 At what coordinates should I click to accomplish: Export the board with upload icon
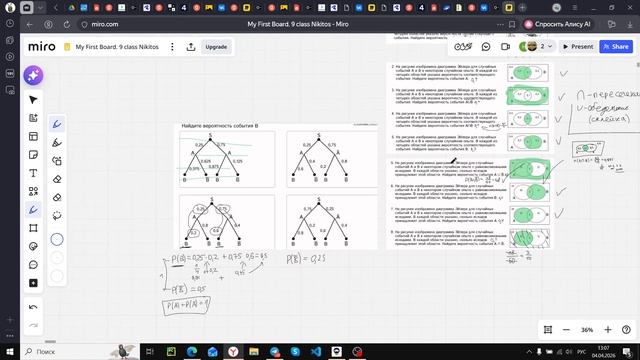pos(191,47)
